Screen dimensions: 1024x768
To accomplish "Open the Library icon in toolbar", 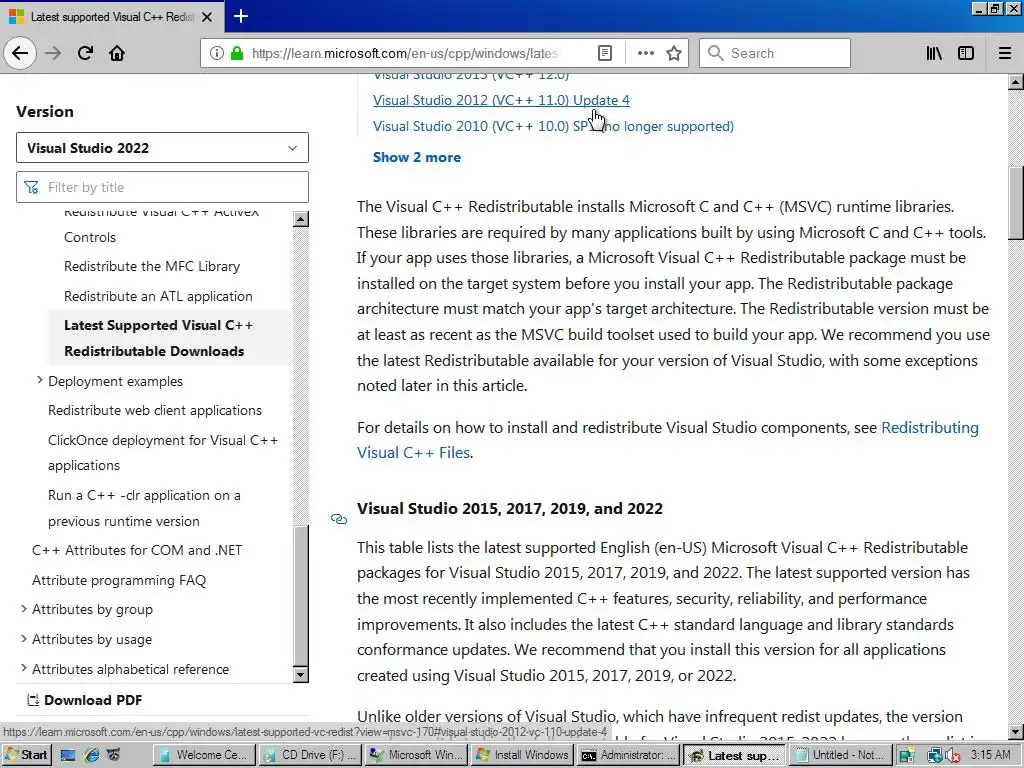I will coord(934,53).
